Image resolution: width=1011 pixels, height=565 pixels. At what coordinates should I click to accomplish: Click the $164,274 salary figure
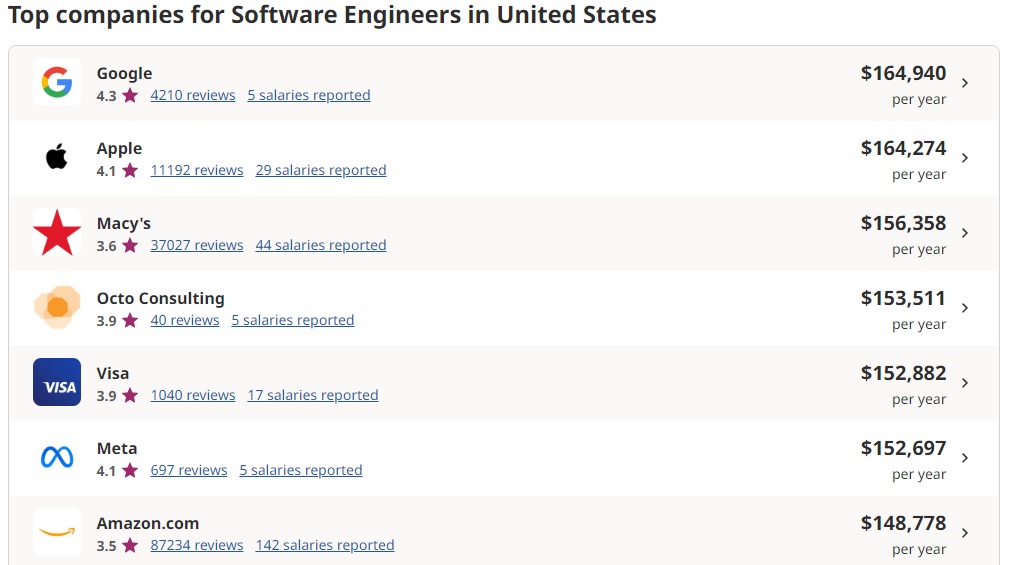tap(903, 148)
